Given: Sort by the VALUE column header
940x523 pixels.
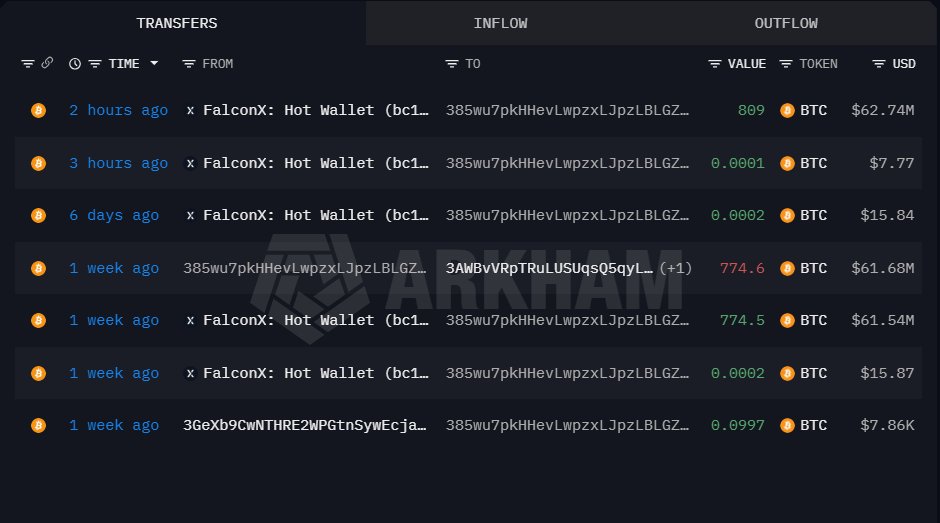Looking at the screenshot, I should (747, 64).
